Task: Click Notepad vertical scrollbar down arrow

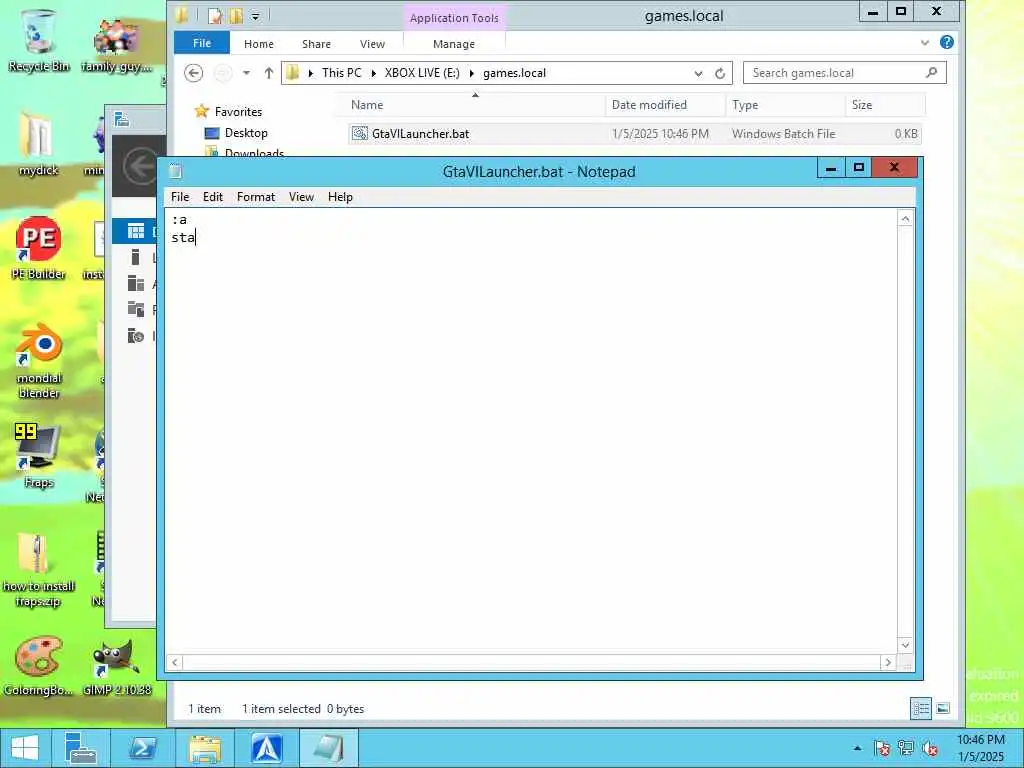Action: tap(905, 645)
